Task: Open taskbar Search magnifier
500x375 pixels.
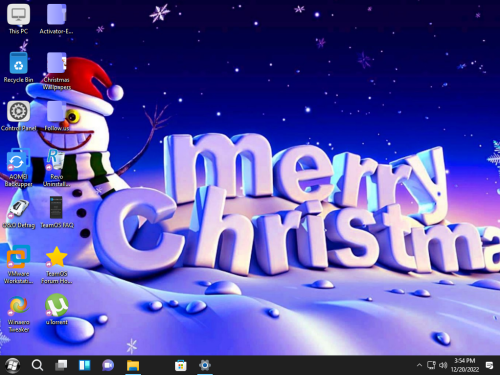Action: pyautogui.click(x=37, y=365)
